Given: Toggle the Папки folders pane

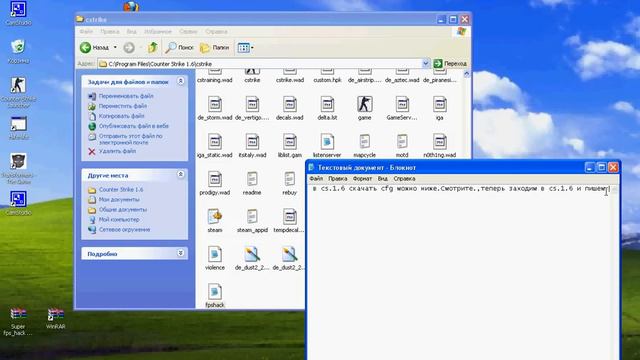Looking at the screenshot, I should point(214,48).
